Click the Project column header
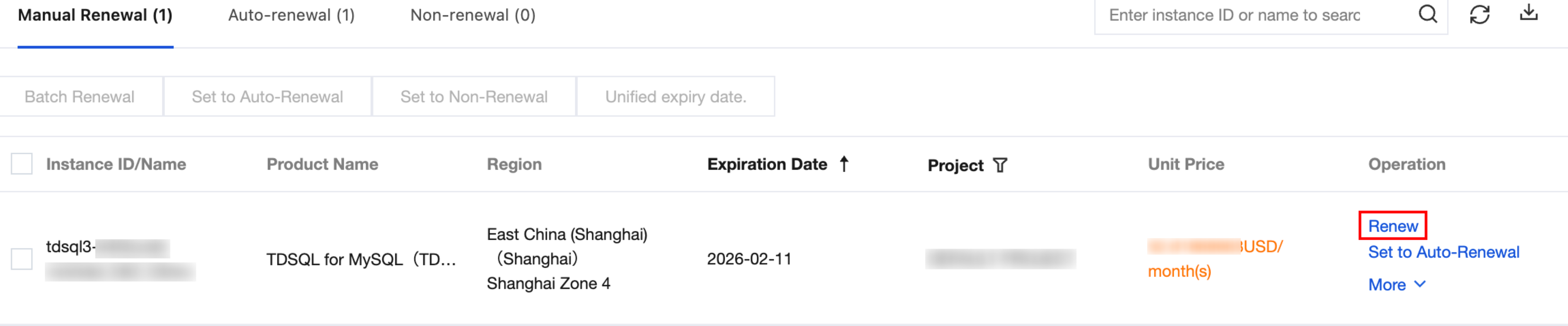 coord(955,166)
